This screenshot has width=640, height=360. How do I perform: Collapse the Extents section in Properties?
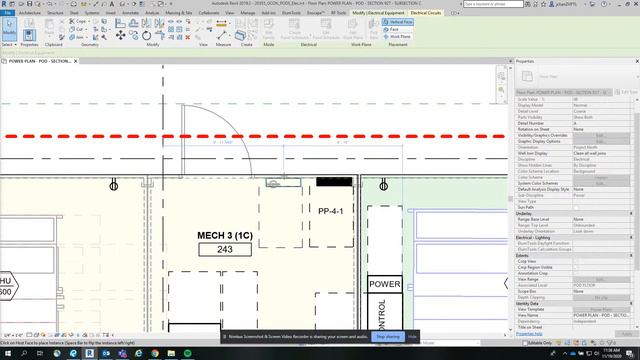click(x=631, y=256)
